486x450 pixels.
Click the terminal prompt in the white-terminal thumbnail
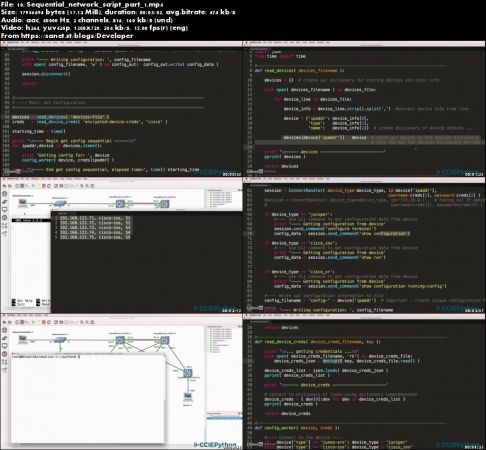(x=46, y=357)
